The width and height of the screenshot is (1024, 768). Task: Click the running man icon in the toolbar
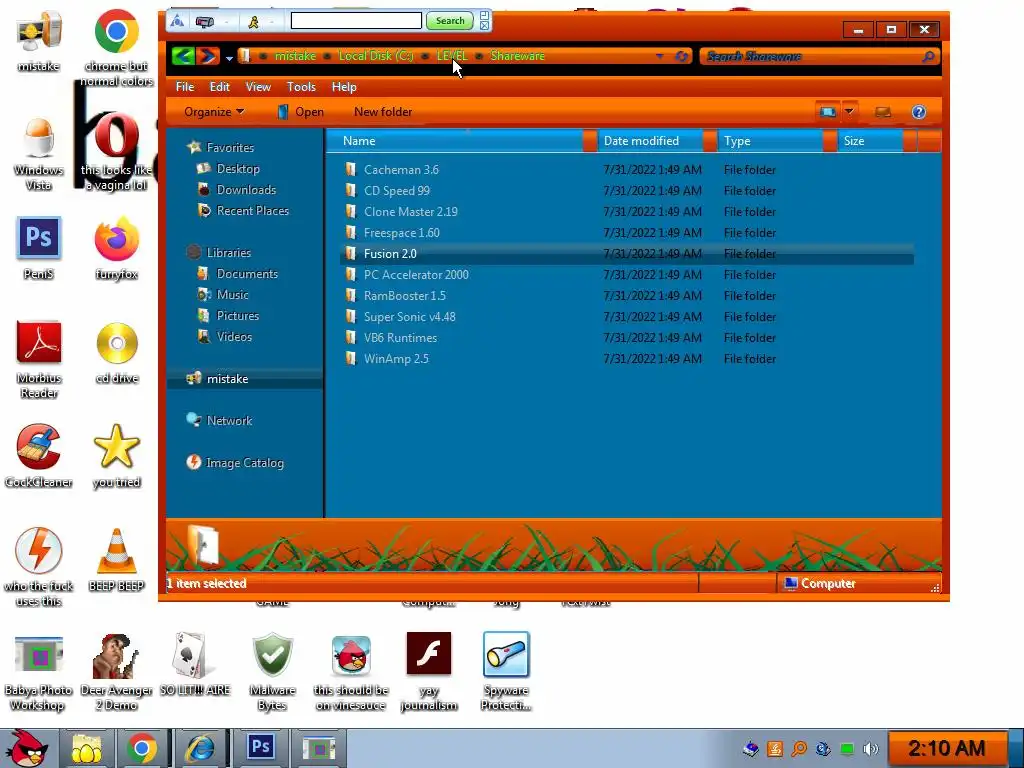[x=253, y=22]
